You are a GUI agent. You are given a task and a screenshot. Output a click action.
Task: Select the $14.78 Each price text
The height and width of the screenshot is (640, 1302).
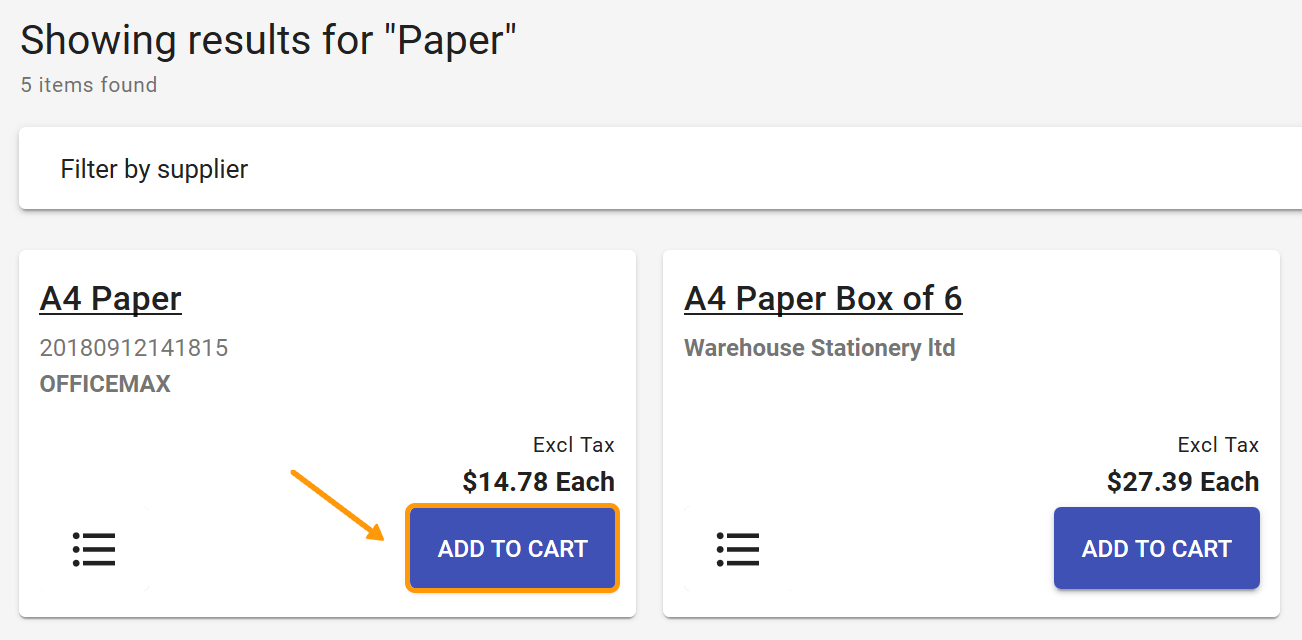click(539, 481)
